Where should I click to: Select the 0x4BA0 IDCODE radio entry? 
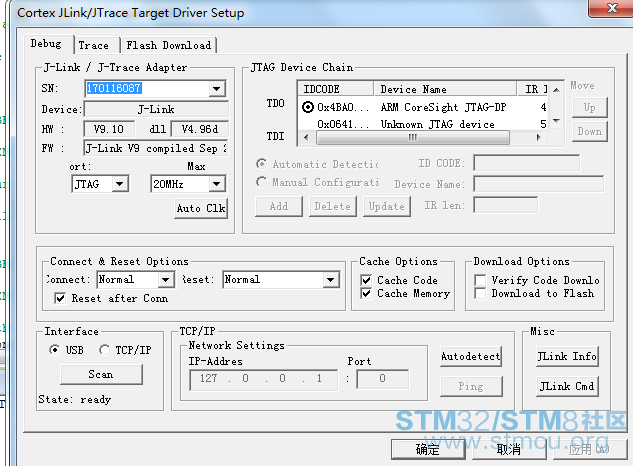(308, 107)
